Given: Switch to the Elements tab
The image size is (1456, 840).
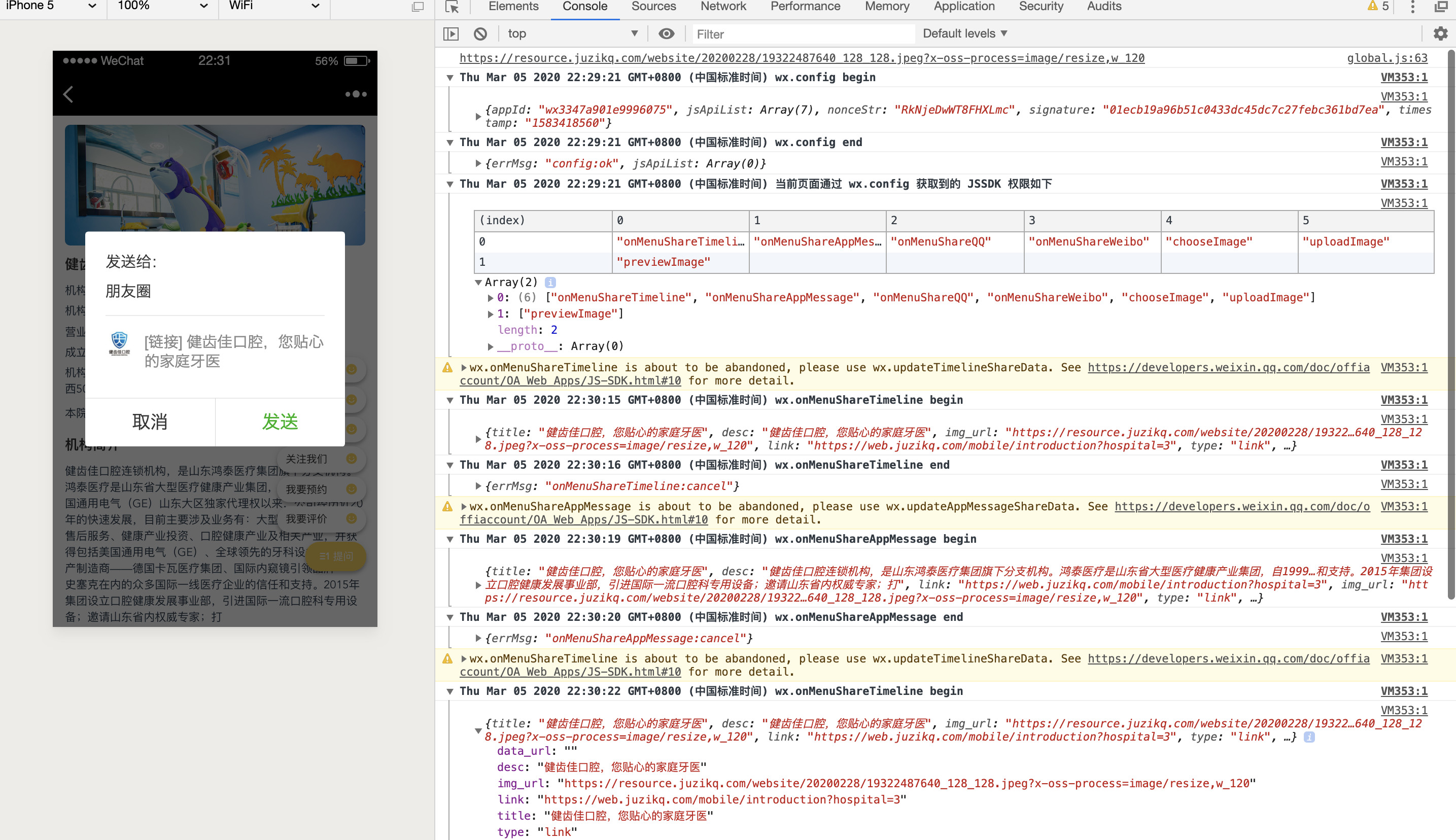Looking at the screenshot, I should 513,7.
